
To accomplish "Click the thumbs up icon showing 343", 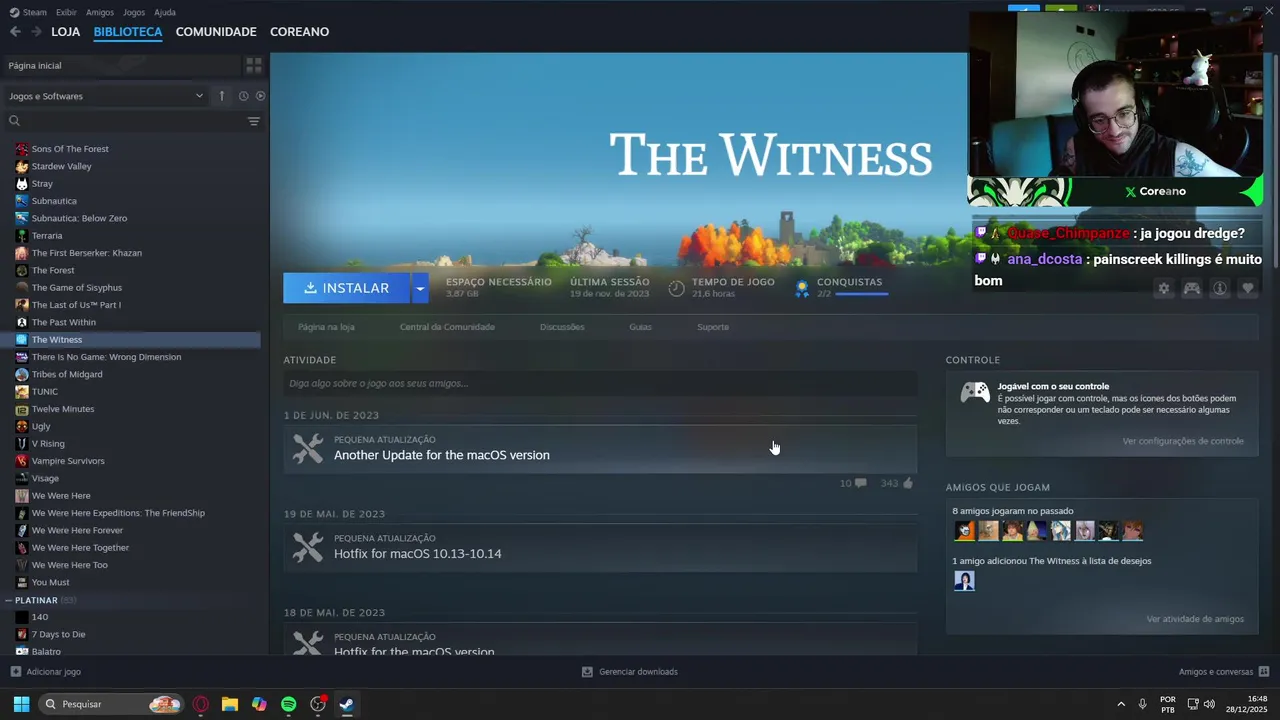I will [908, 483].
